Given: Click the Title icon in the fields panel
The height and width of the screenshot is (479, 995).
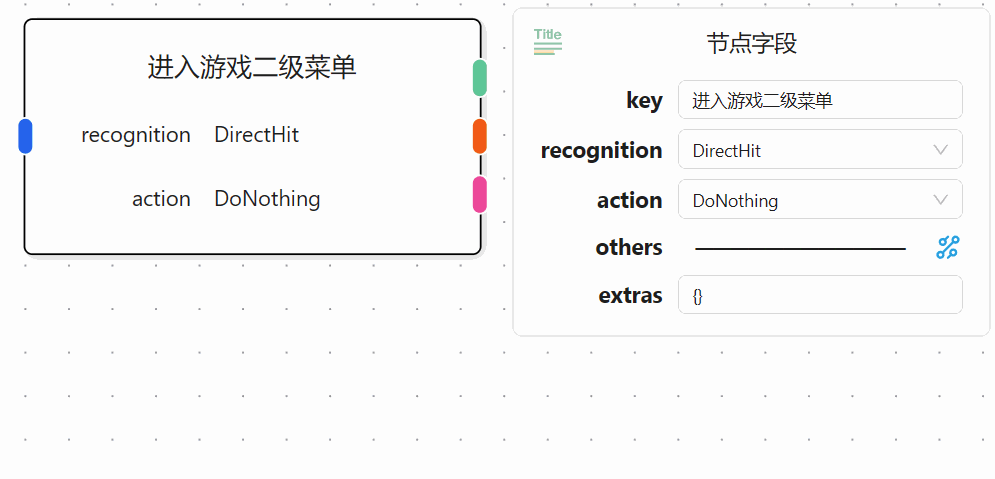Looking at the screenshot, I should tap(548, 41).
